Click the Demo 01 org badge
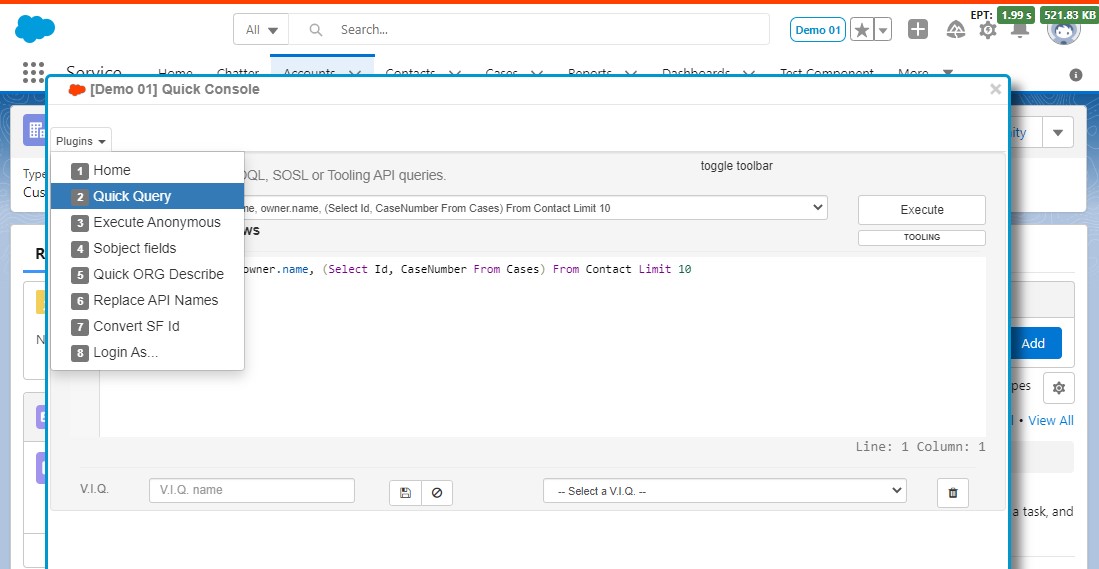 click(x=817, y=29)
